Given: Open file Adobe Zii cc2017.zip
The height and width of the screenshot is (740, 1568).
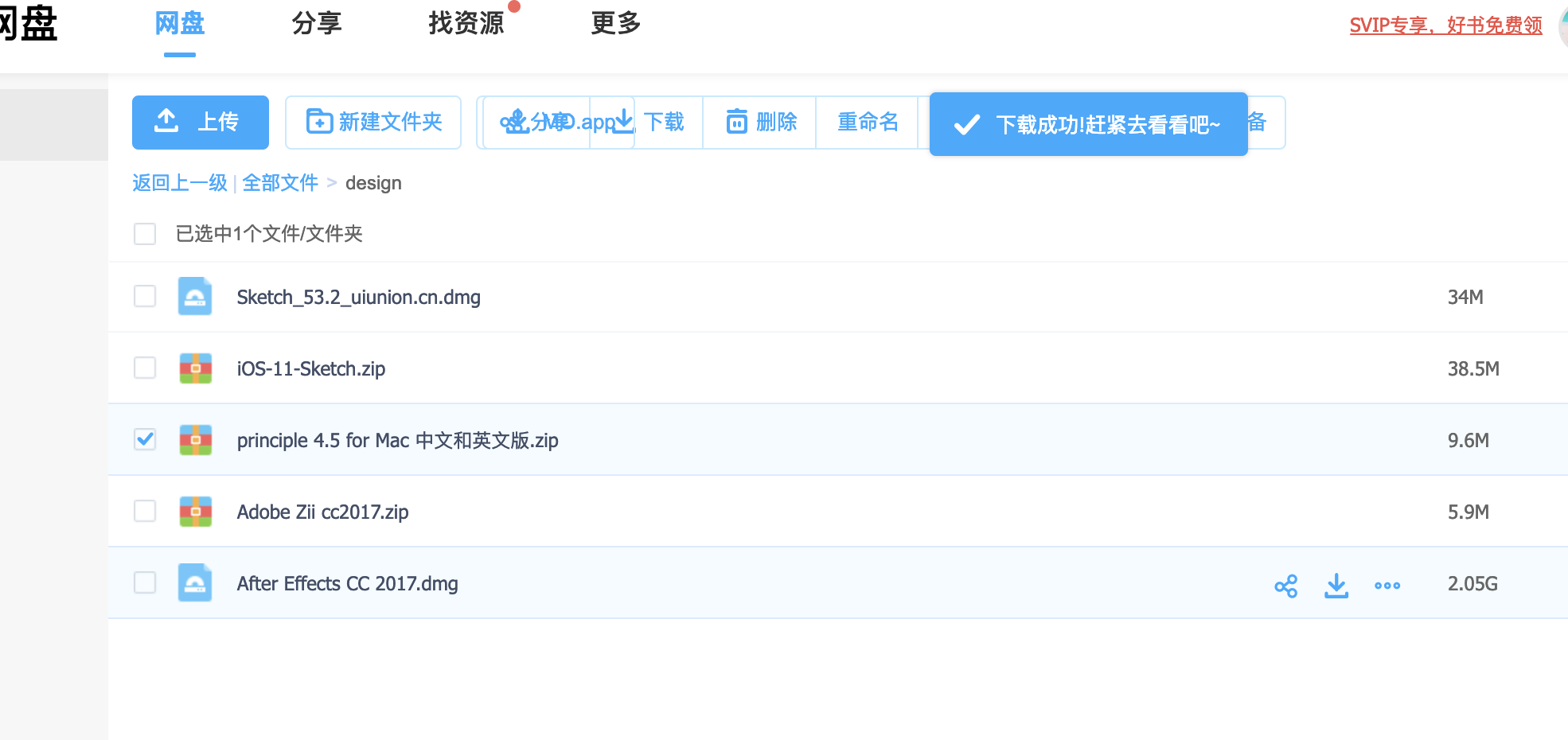Looking at the screenshot, I should point(322,512).
